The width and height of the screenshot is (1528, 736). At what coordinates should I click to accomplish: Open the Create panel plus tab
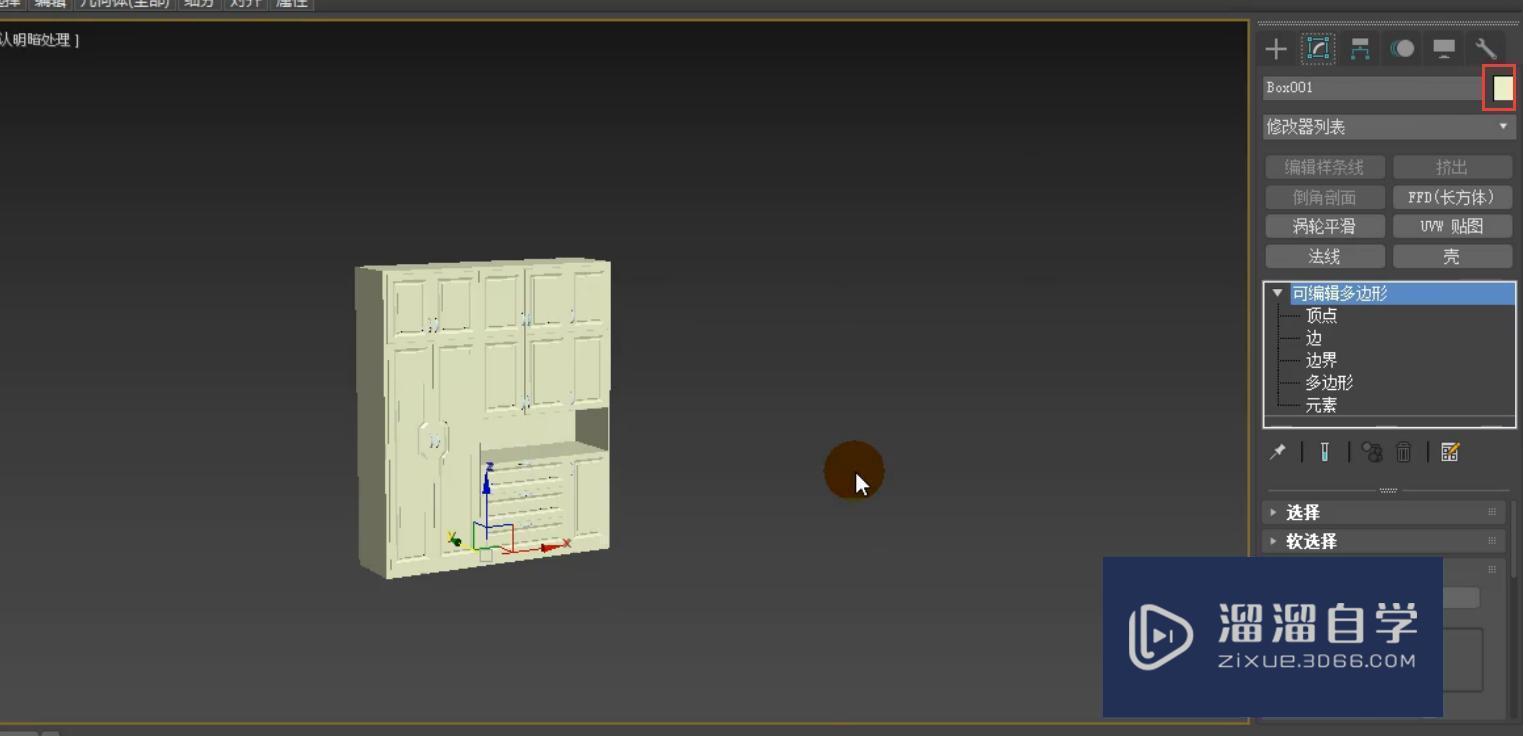click(1275, 48)
